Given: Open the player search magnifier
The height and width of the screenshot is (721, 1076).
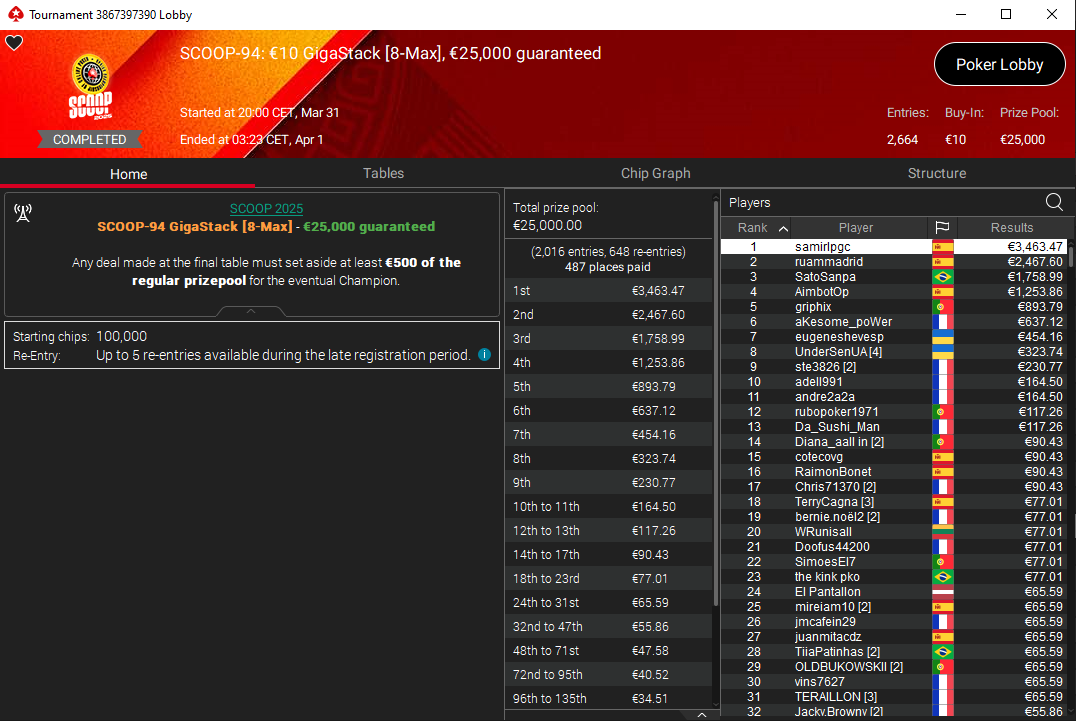Looking at the screenshot, I should (1054, 202).
